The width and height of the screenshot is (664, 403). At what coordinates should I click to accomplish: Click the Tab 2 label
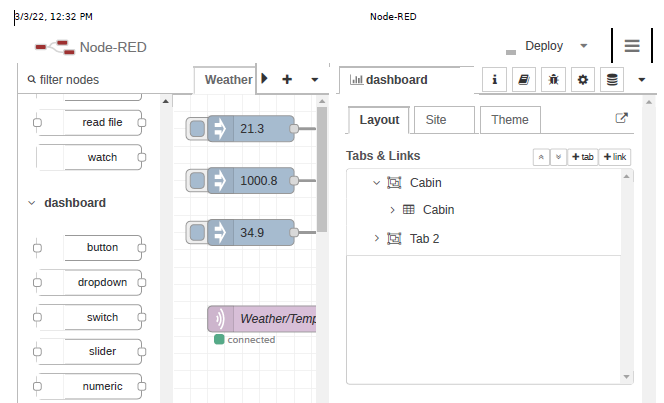click(x=424, y=239)
